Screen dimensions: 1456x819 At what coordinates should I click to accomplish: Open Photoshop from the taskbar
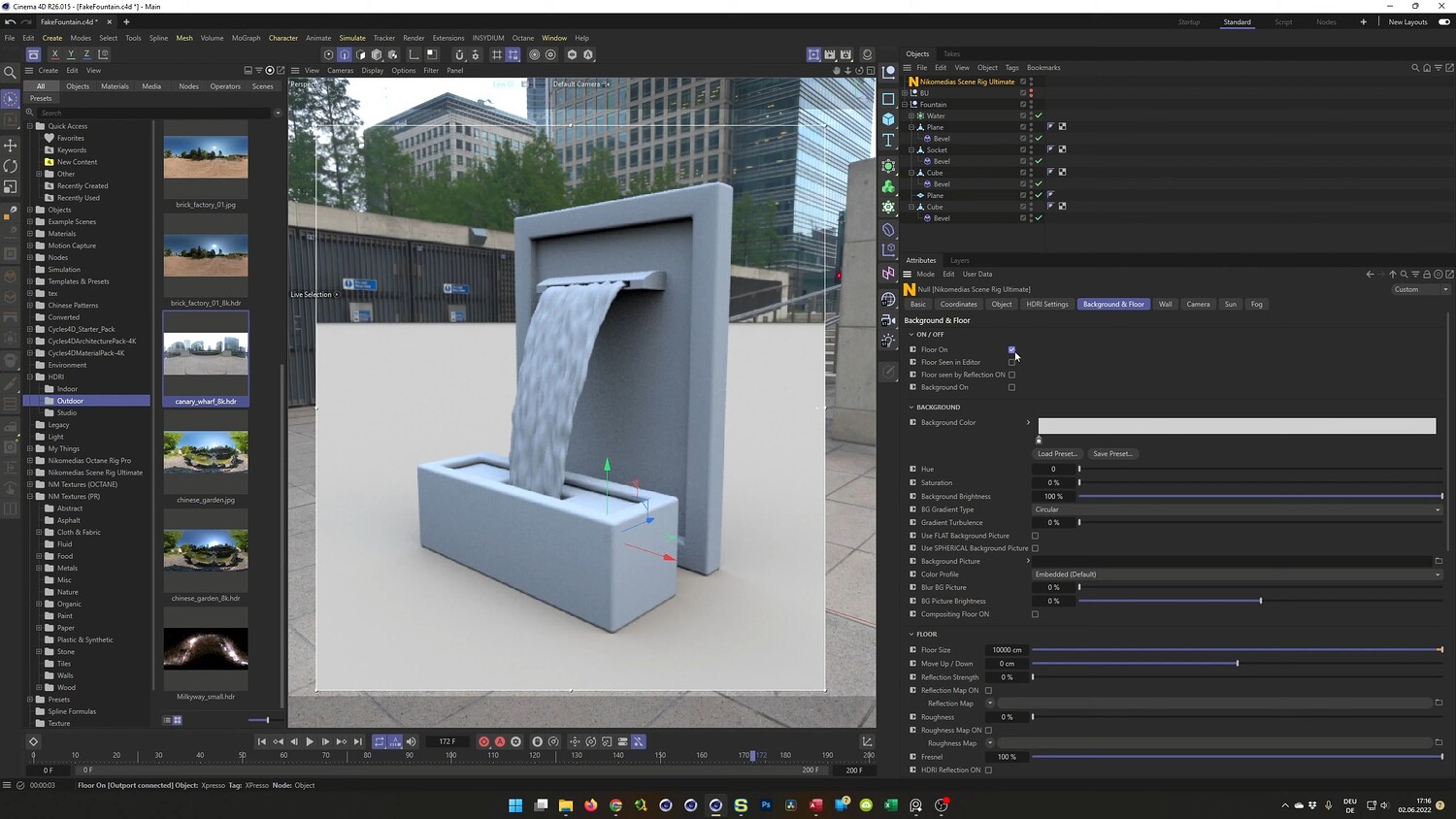point(766,805)
